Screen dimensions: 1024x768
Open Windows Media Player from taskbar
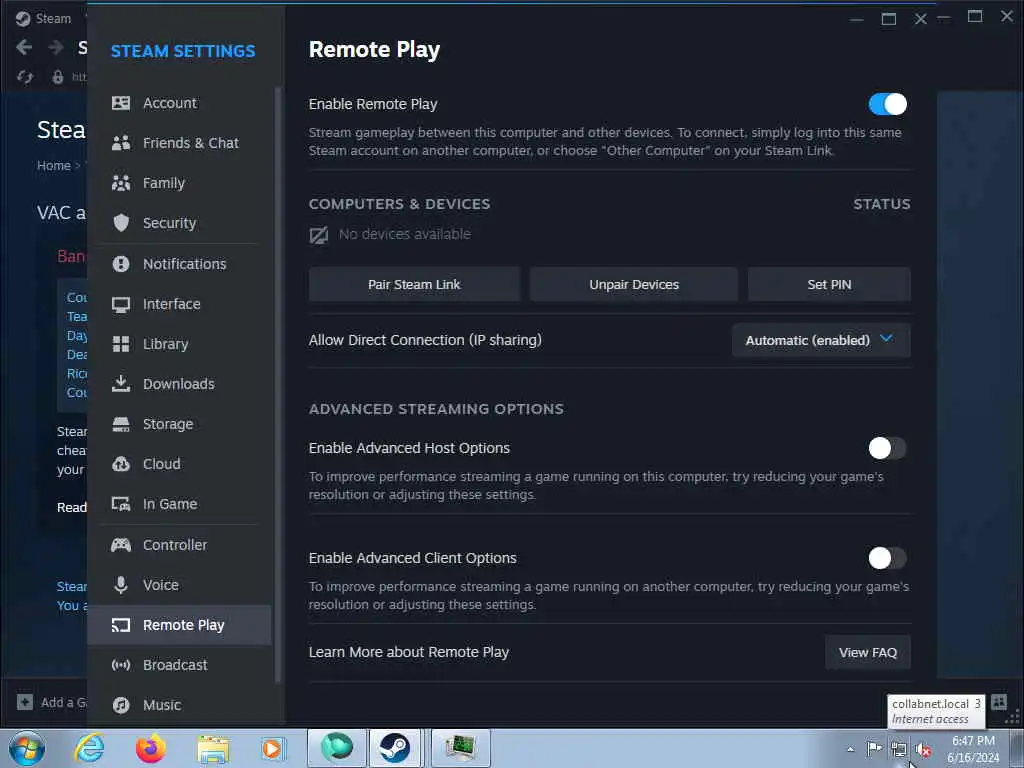[273, 748]
